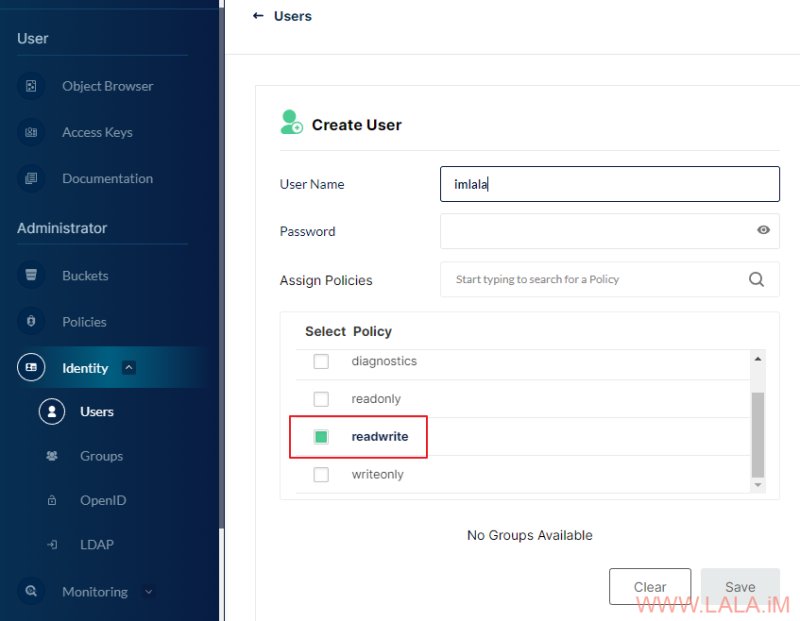Screen dimensions: 800x621
Task: Collapse the Identity menu chevron
Action: click(x=129, y=367)
